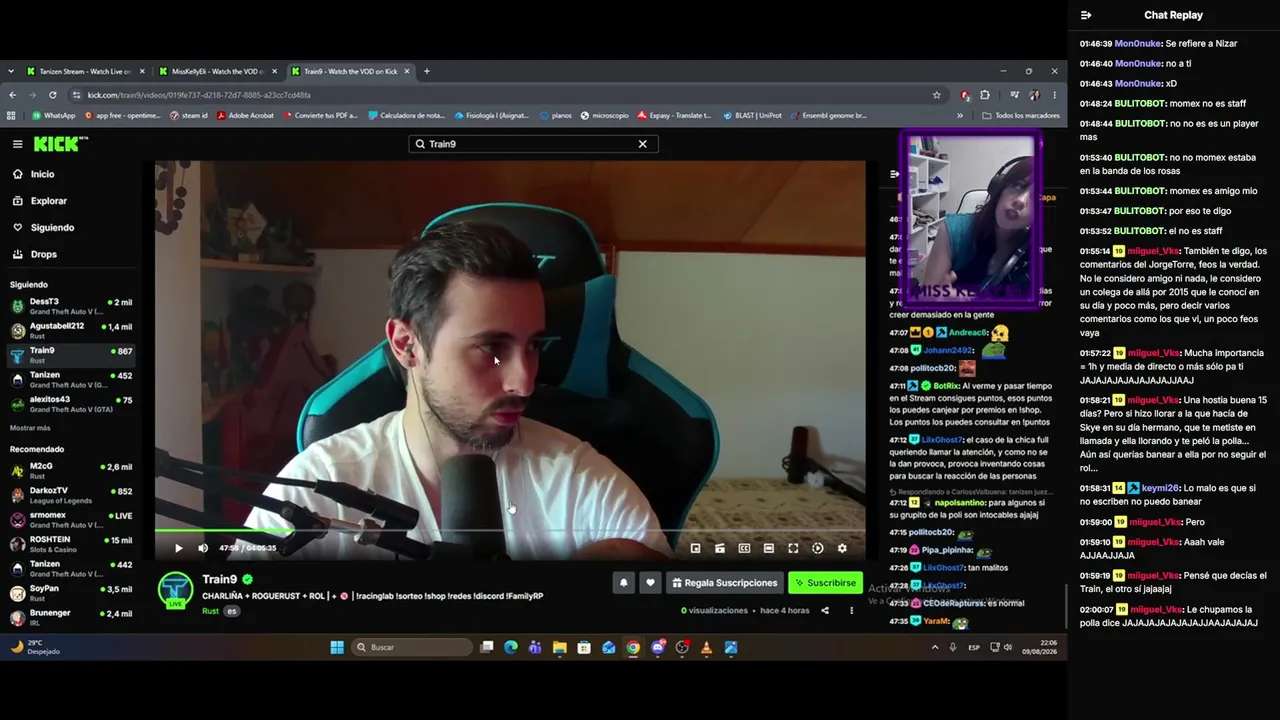Open VLC from the taskbar

click(x=706, y=647)
